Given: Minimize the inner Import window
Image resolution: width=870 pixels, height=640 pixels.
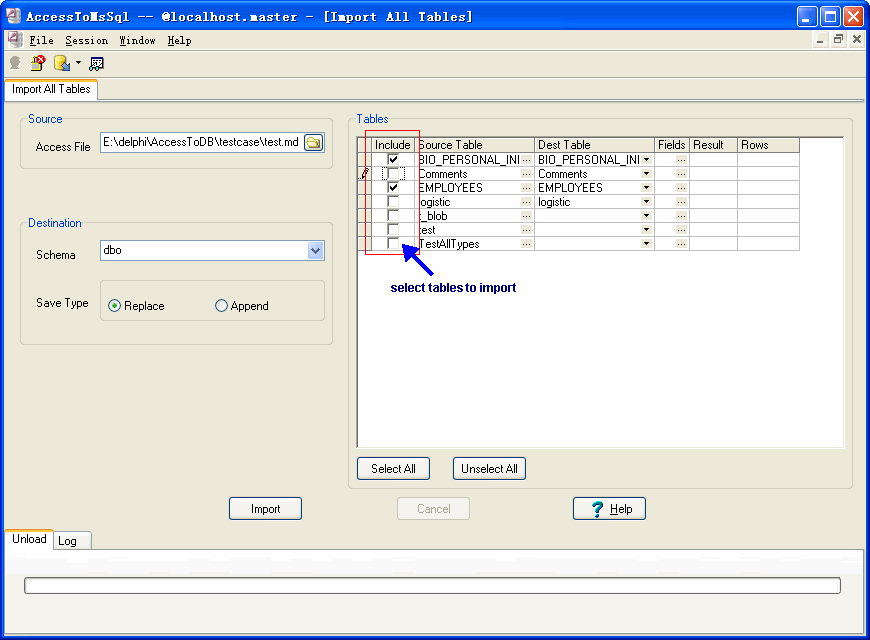Looking at the screenshot, I should point(820,39).
